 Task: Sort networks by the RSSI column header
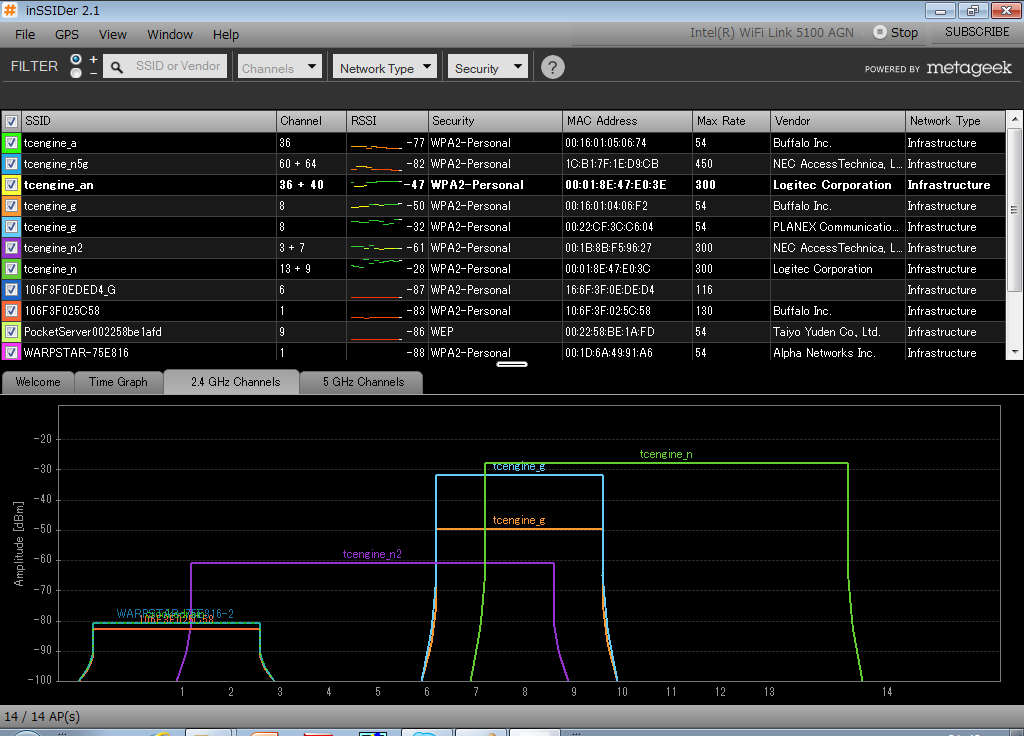pyautogui.click(x=387, y=121)
